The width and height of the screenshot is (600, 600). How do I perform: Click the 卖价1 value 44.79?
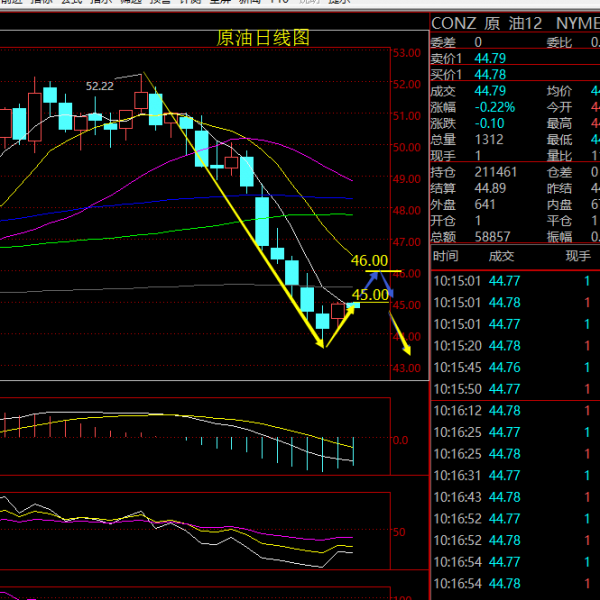coord(490,59)
